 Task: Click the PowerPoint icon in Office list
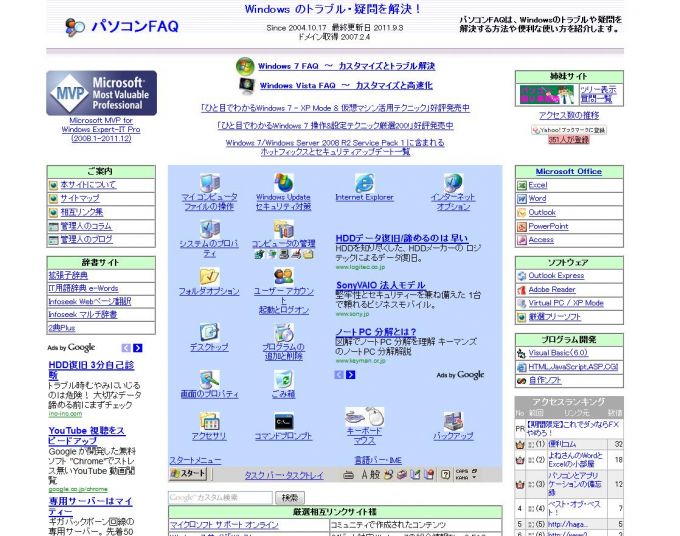(522, 226)
